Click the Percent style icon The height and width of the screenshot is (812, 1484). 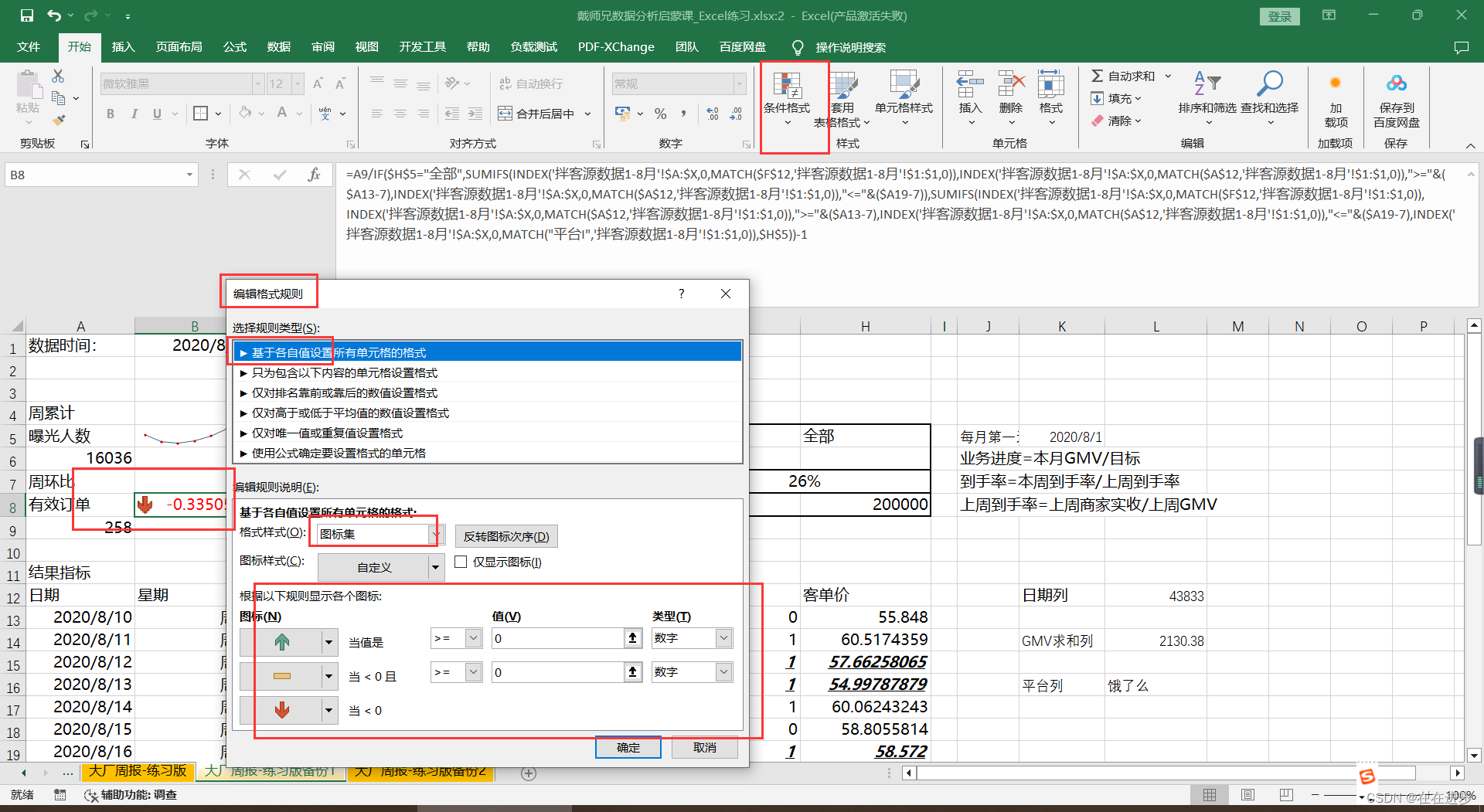pyautogui.click(x=661, y=114)
